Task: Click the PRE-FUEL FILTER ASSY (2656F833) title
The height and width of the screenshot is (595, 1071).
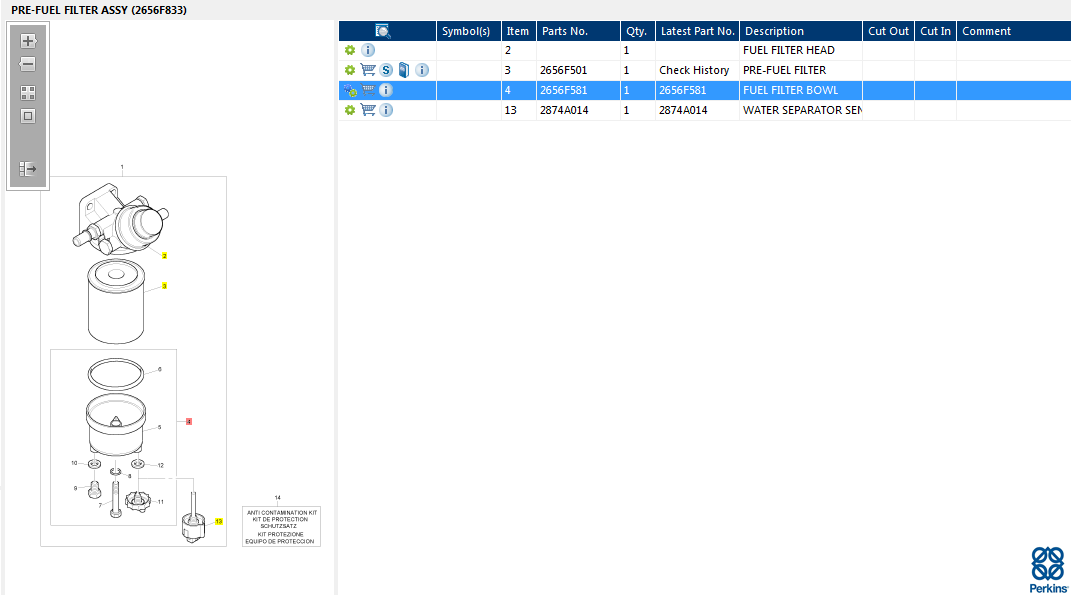Action: click(x=99, y=10)
